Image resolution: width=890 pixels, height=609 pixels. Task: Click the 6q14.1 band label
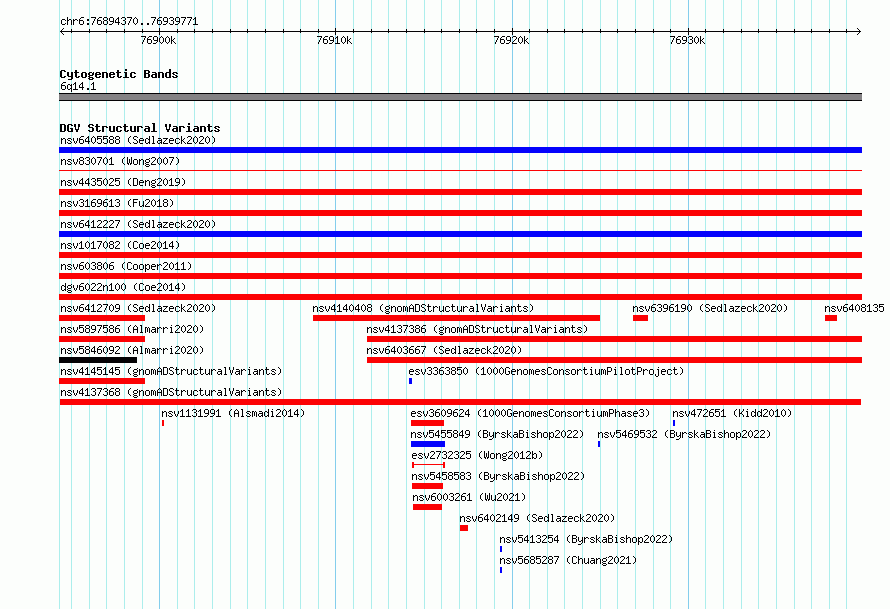click(78, 86)
